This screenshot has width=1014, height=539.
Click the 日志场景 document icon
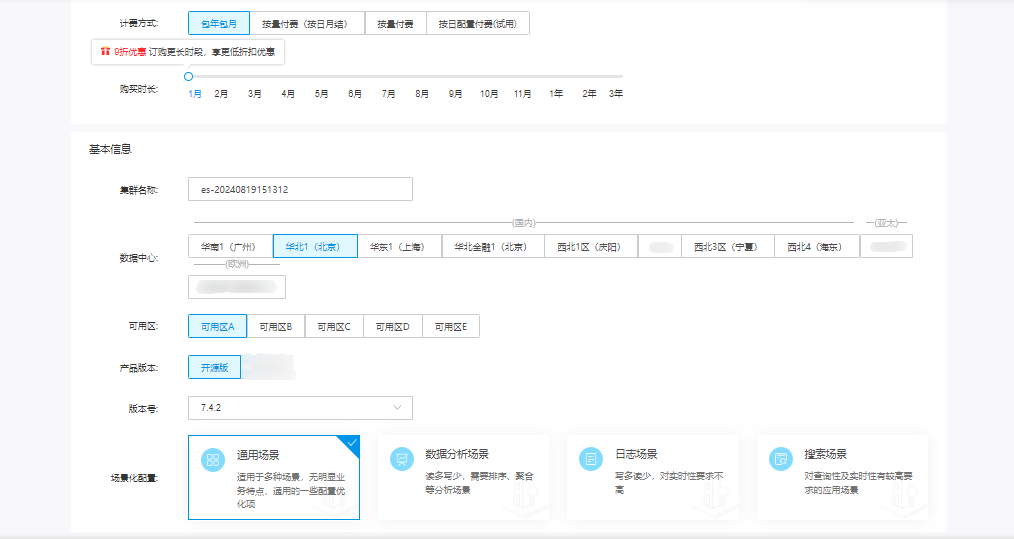(591, 459)
